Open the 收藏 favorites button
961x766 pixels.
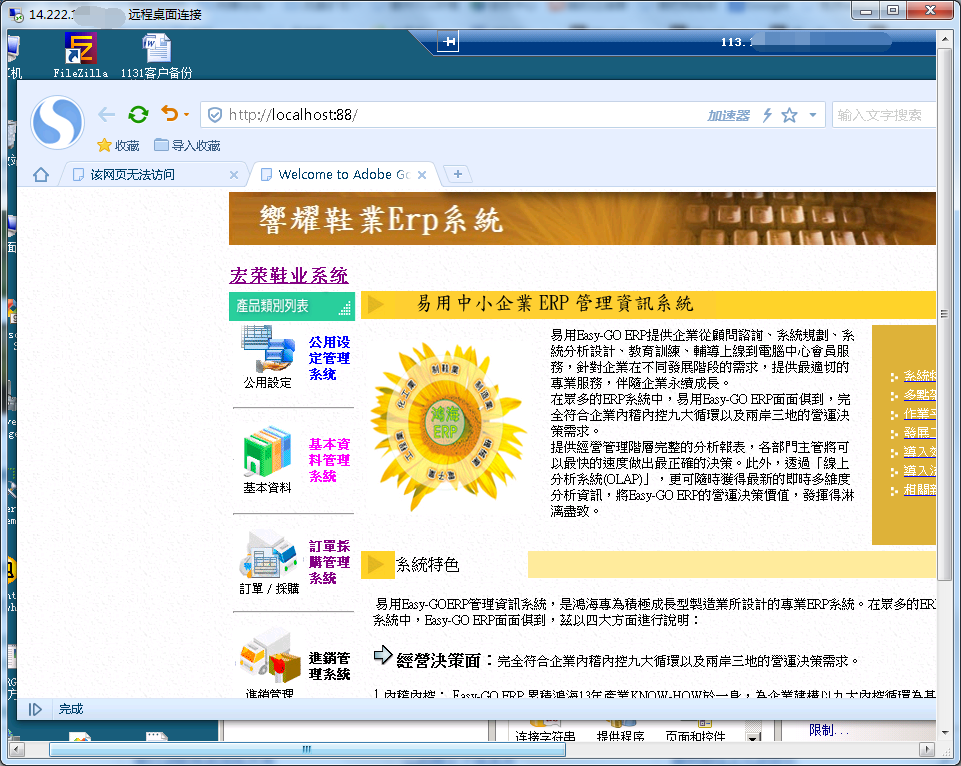tap(118, 145)
